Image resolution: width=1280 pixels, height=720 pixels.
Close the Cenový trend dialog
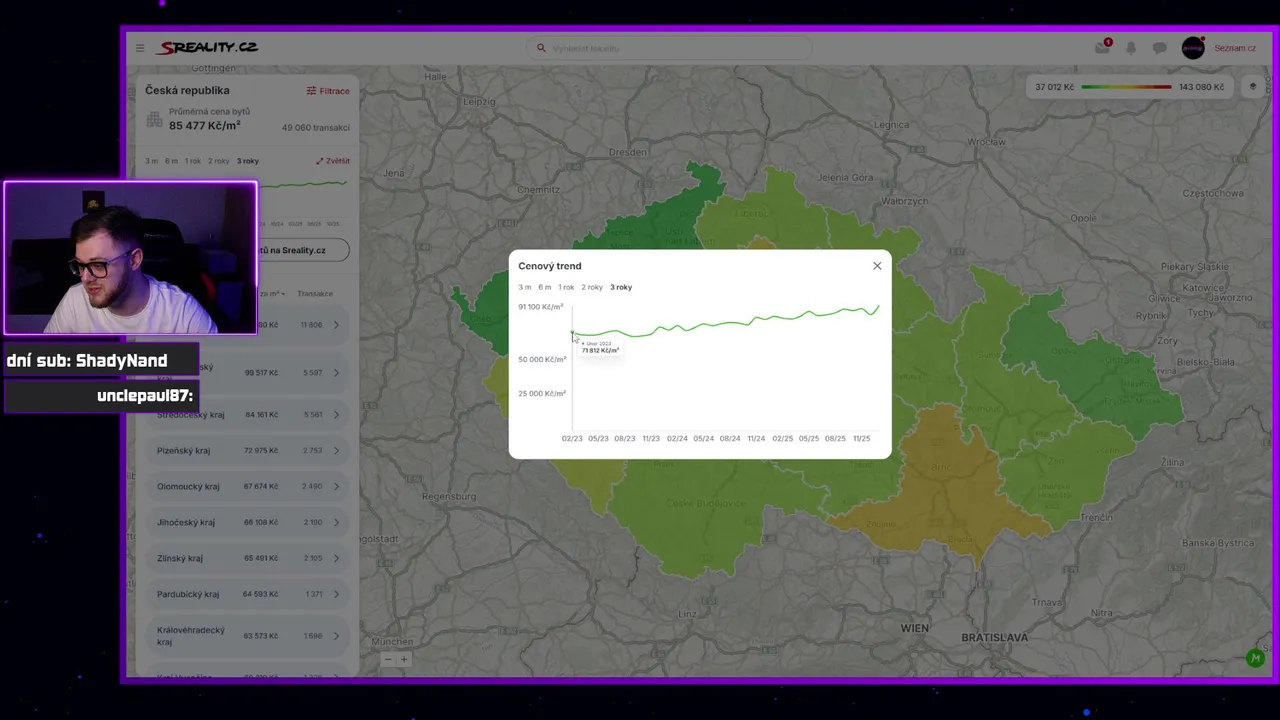tap(877, 266)
